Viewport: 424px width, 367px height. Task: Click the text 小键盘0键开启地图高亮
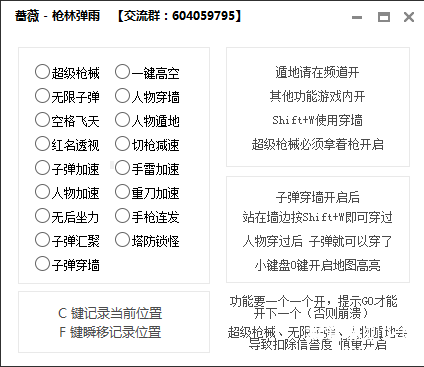pyautogui.click(x=317, y=265)
